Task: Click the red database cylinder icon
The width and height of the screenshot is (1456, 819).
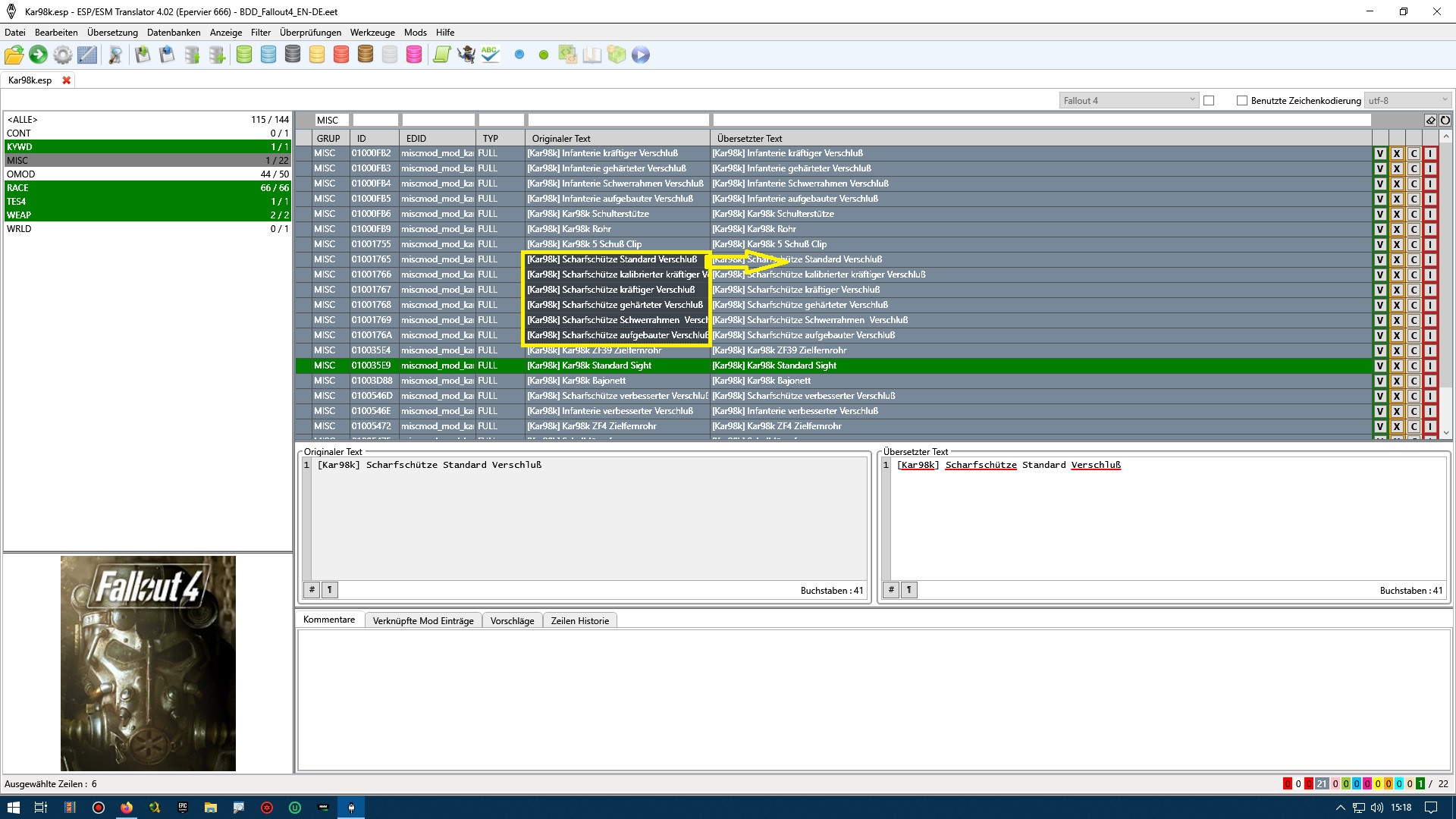Action: click(341, 55)
